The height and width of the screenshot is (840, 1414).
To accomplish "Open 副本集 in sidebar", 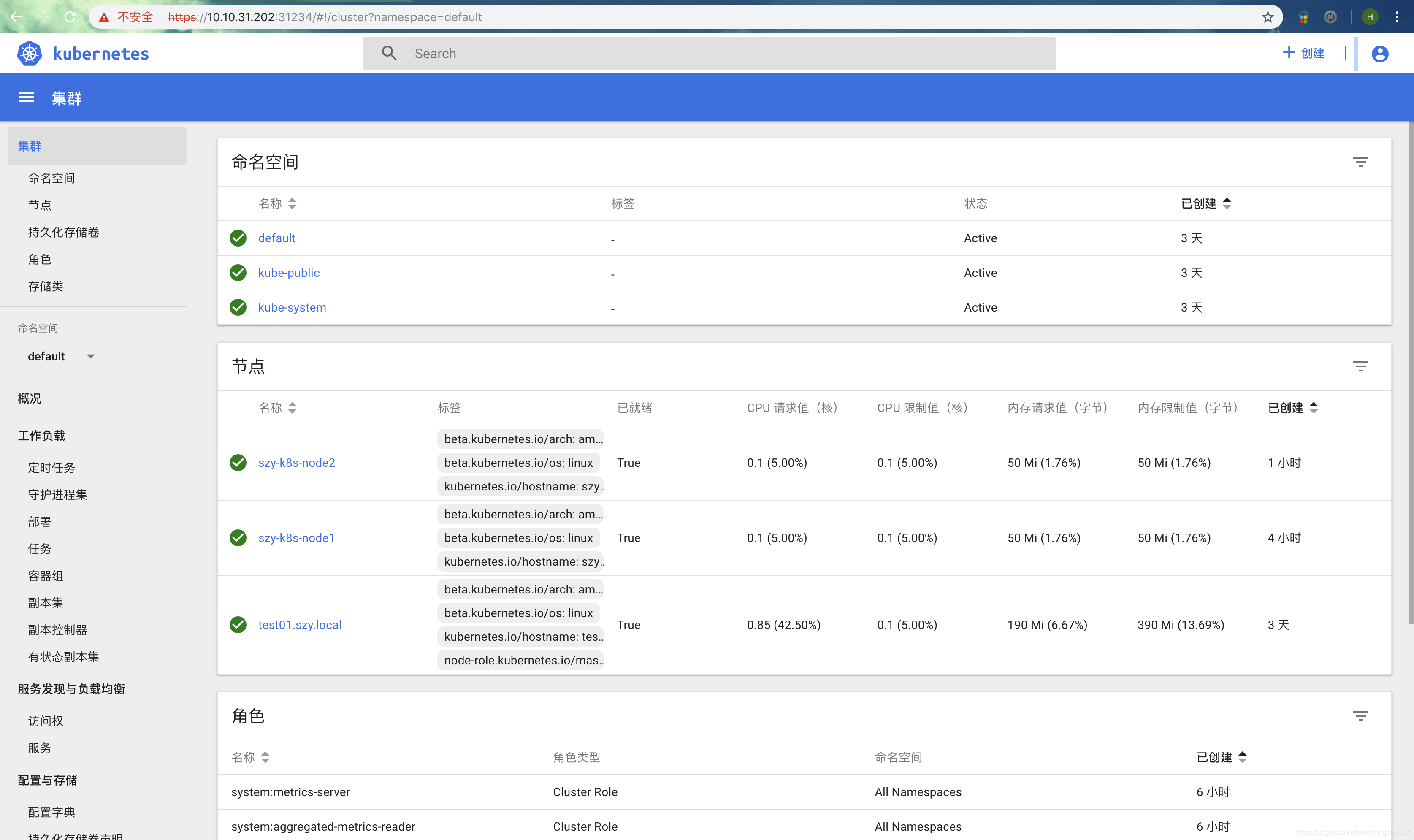I will (46, 603).
